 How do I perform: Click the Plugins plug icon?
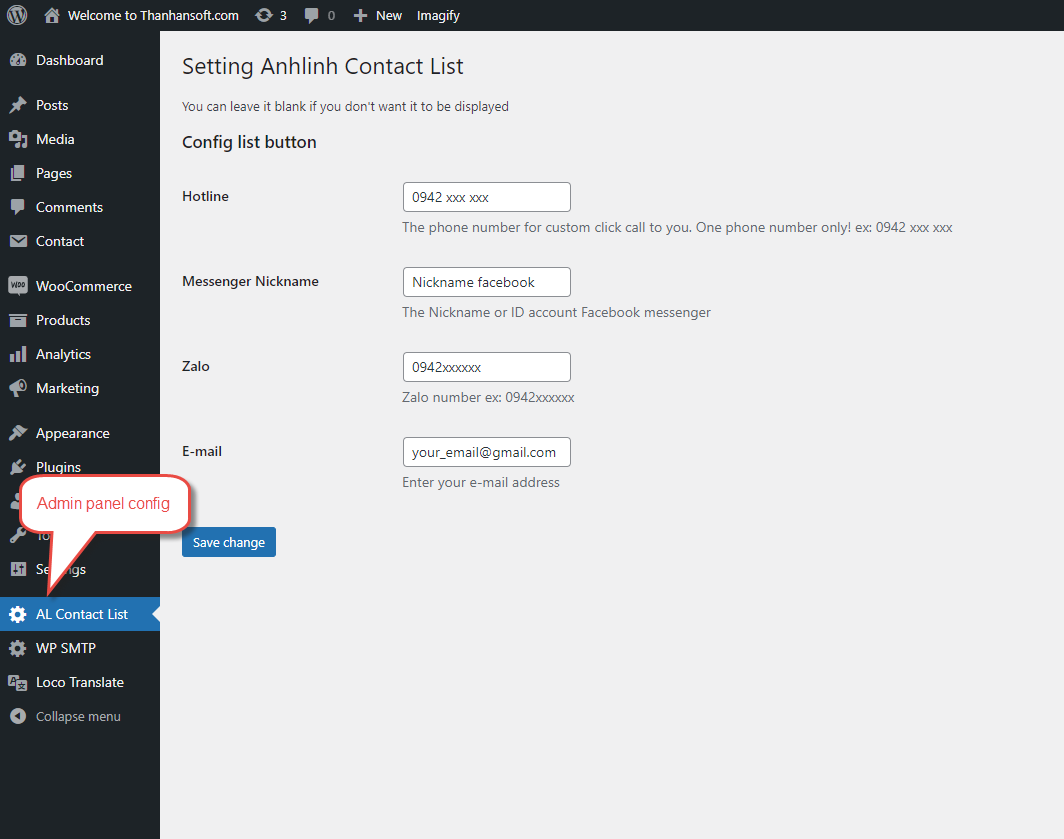(18, 467)
